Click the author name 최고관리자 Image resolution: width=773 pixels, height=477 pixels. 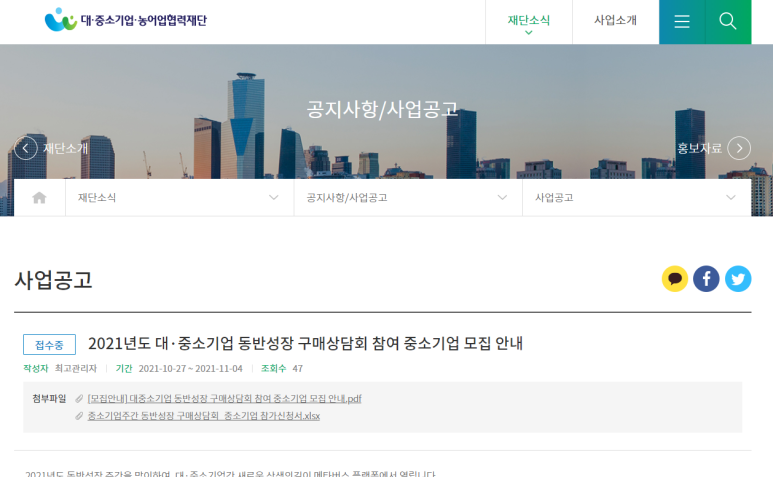(x=75, y=369)
